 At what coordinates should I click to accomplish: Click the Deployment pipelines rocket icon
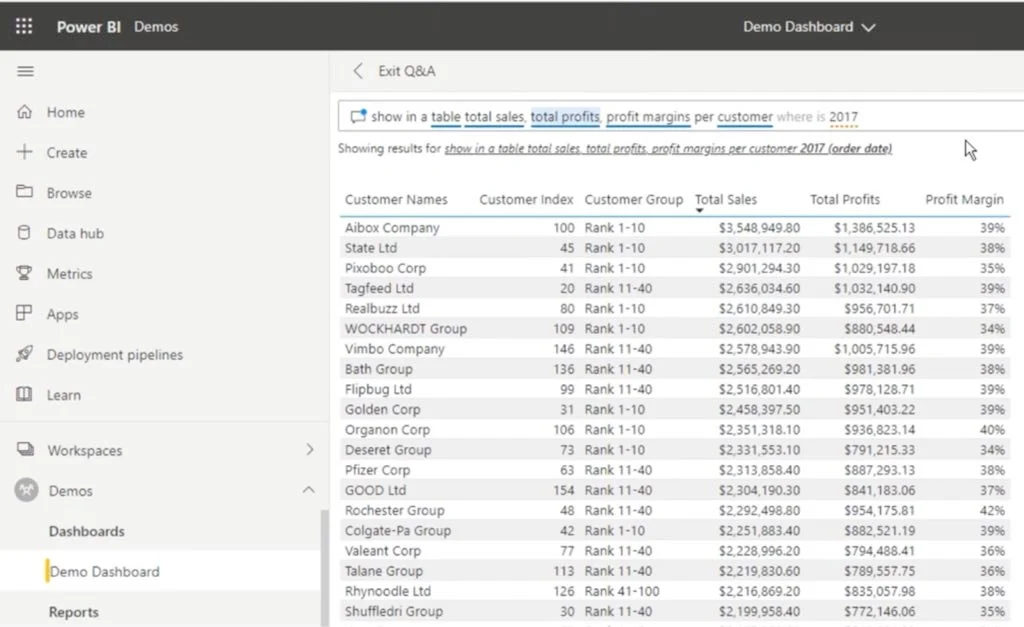pos(24,354)
